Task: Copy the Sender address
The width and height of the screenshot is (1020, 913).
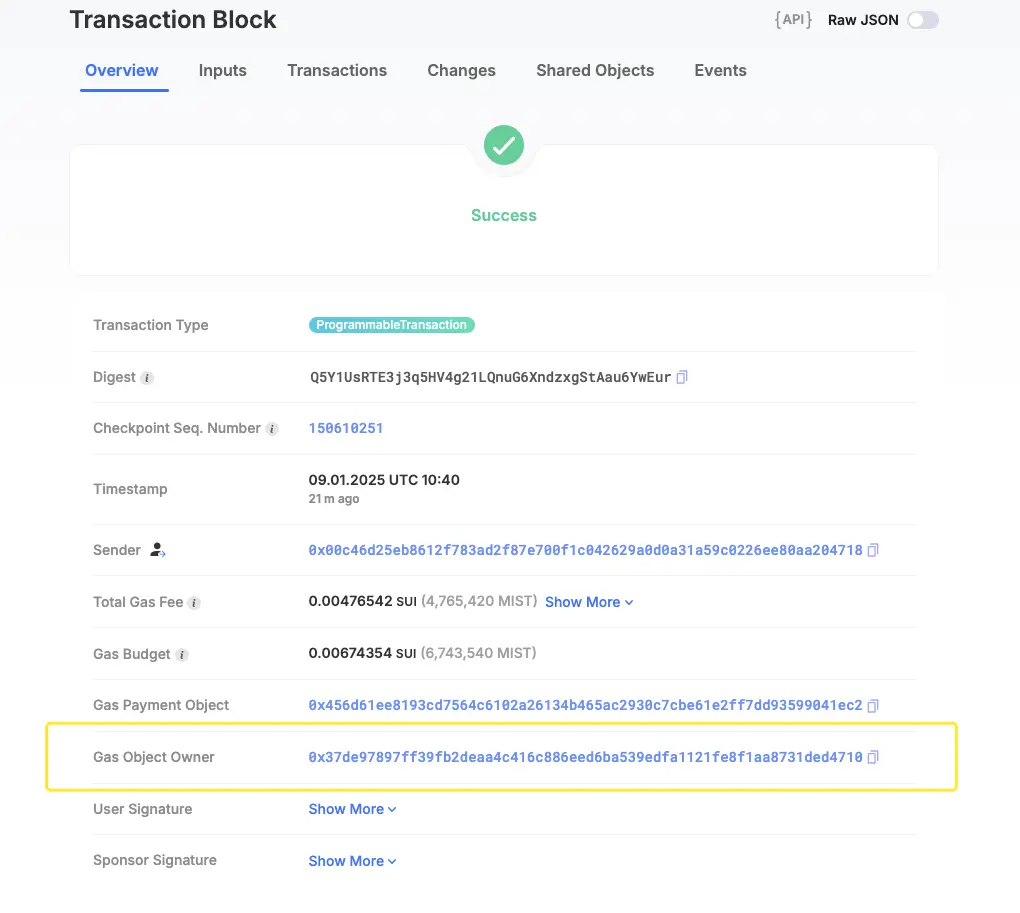Action: pos(873,550)
